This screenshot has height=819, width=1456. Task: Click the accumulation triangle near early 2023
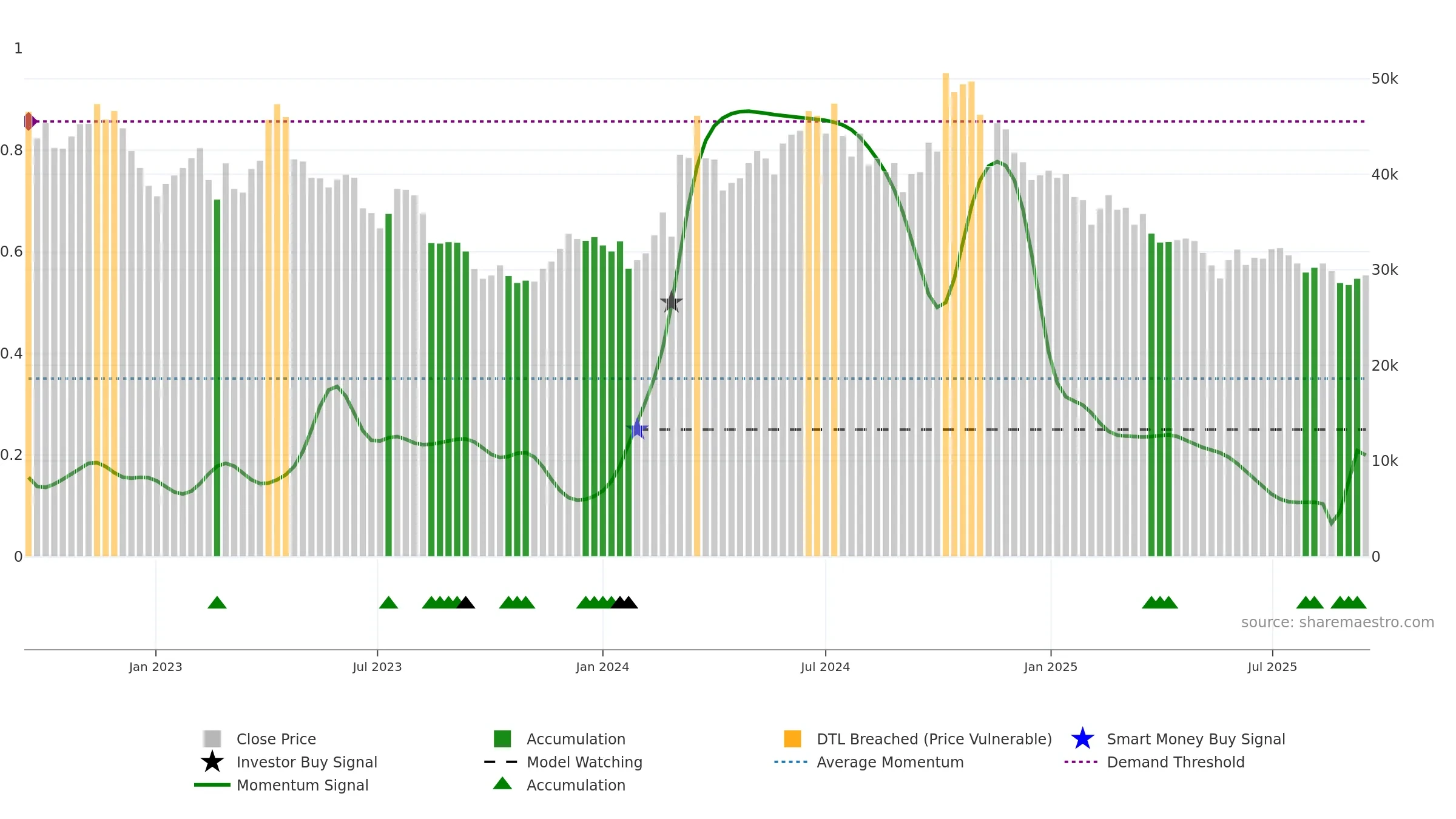tap(217, 602)
